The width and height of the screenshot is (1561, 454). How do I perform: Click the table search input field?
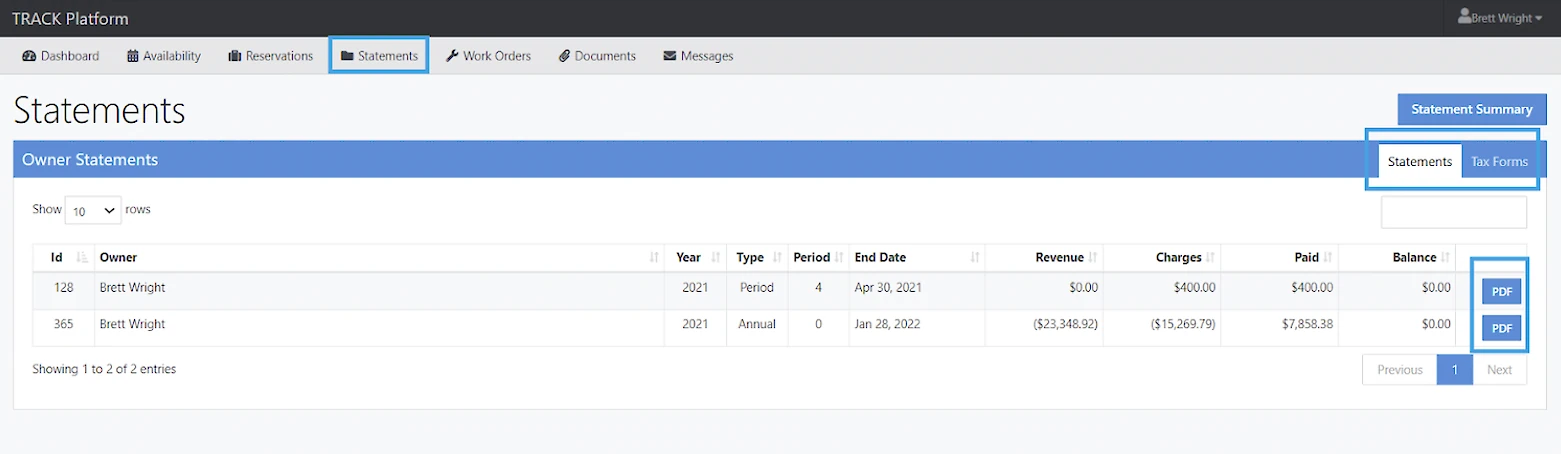[x=1453, y=212]
